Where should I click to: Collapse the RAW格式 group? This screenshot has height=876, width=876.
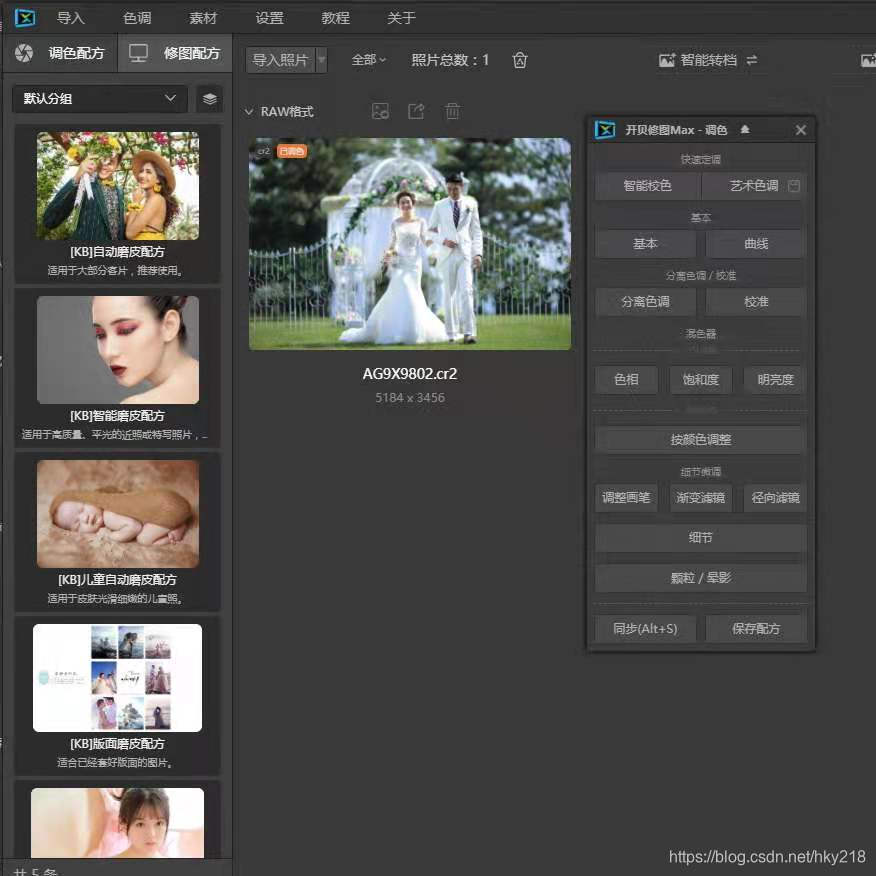pyautogui.click(x=249, y=112)
